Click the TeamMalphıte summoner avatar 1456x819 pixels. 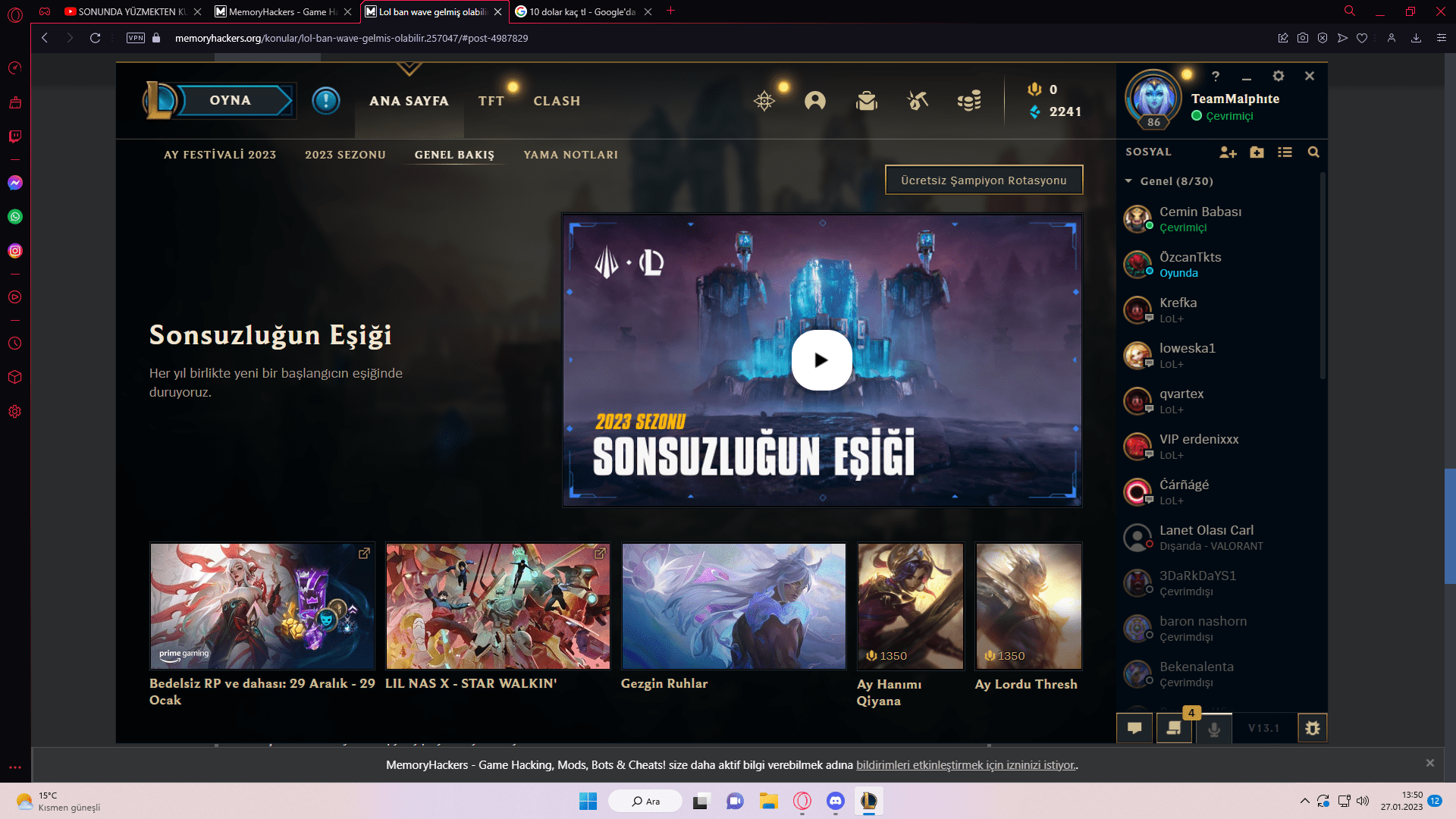pos(1153,98)
